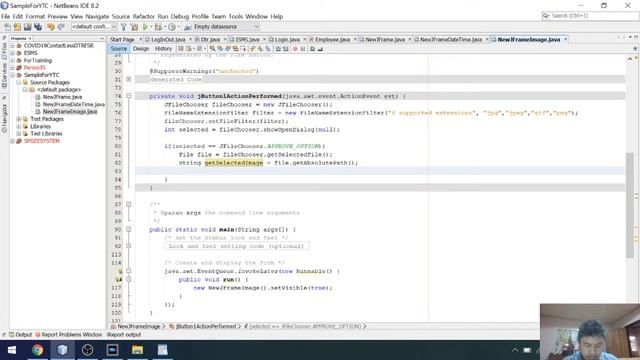Click the search magnifier icon in the search box
This screenshot has width=640, height=360.
coord(546,16)
